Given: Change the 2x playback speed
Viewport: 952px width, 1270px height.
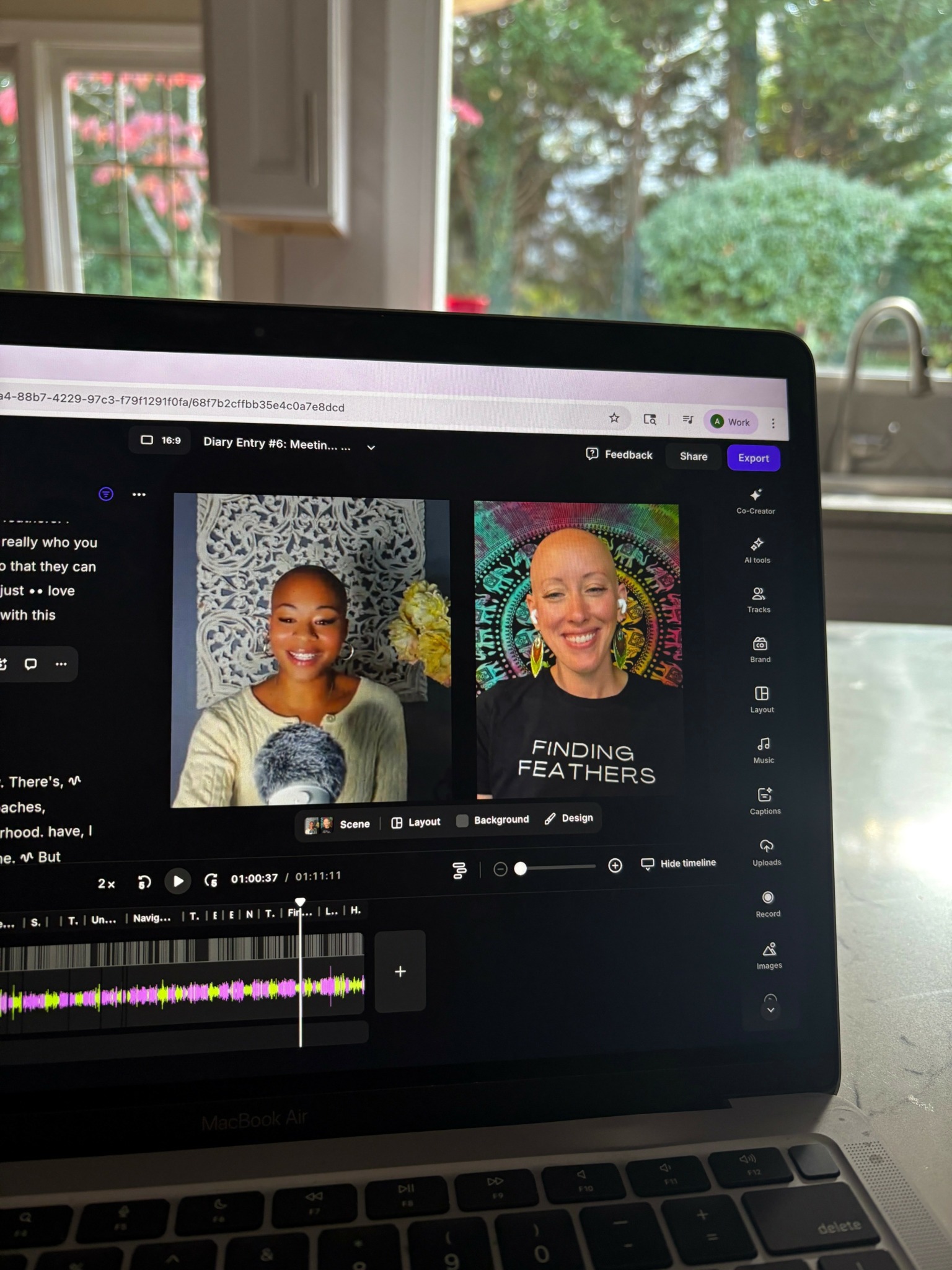Looking at the screenshot, I should pyautogui.click(x=107, y=884).
